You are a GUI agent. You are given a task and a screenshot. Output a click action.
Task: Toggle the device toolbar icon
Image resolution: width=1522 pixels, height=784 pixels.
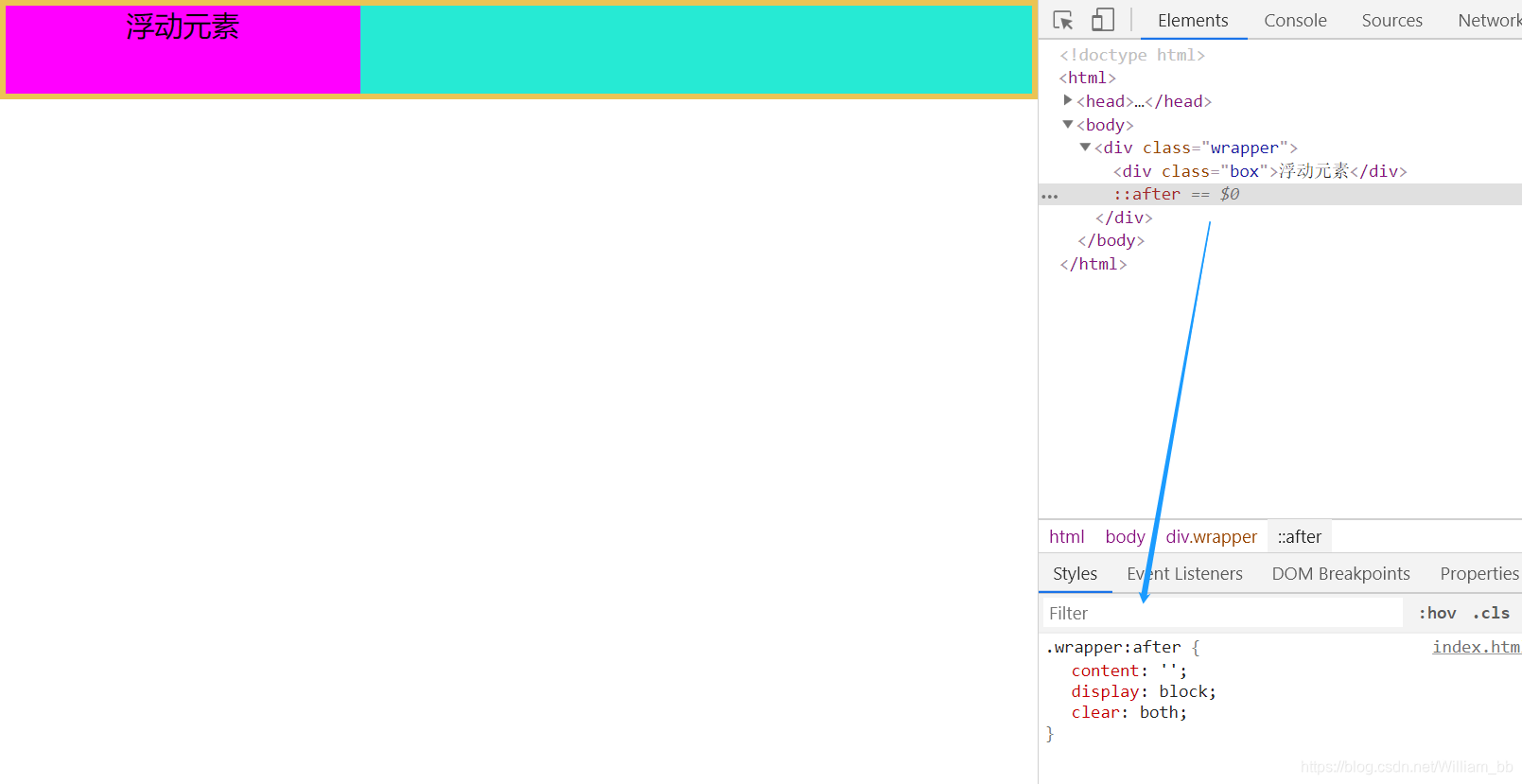click(x=1103, y=20)
